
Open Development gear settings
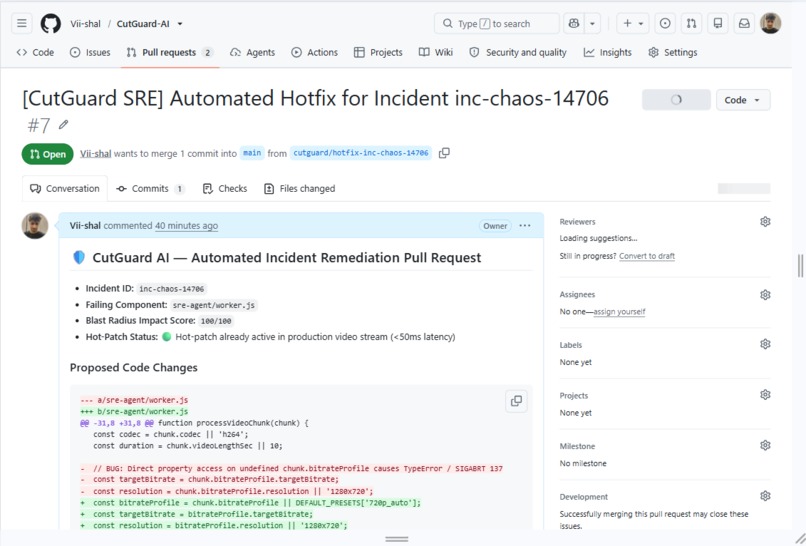pyautogui.click(x=765, y=496)
